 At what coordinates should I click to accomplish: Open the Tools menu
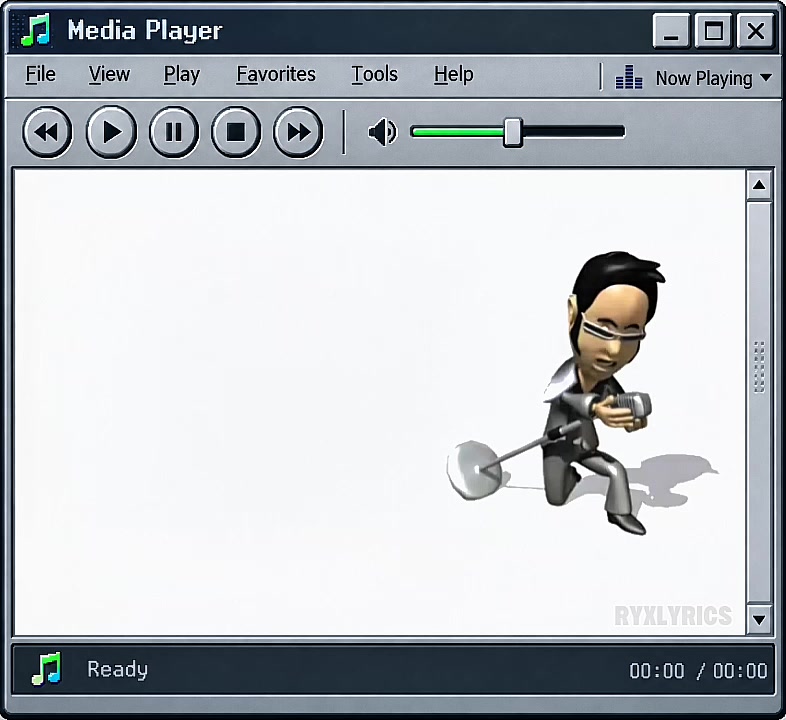374,75
